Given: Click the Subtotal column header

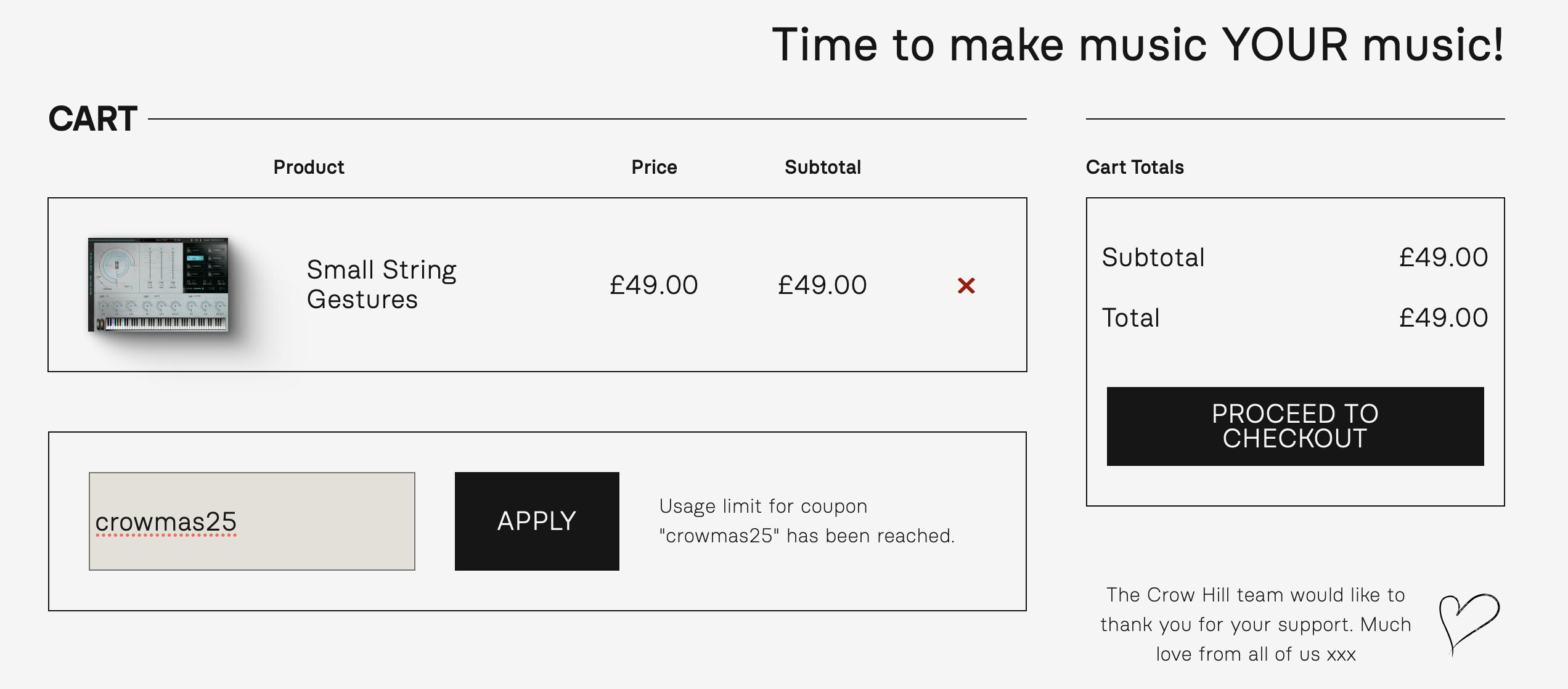Looking at the screenshot, I should 822,167.
